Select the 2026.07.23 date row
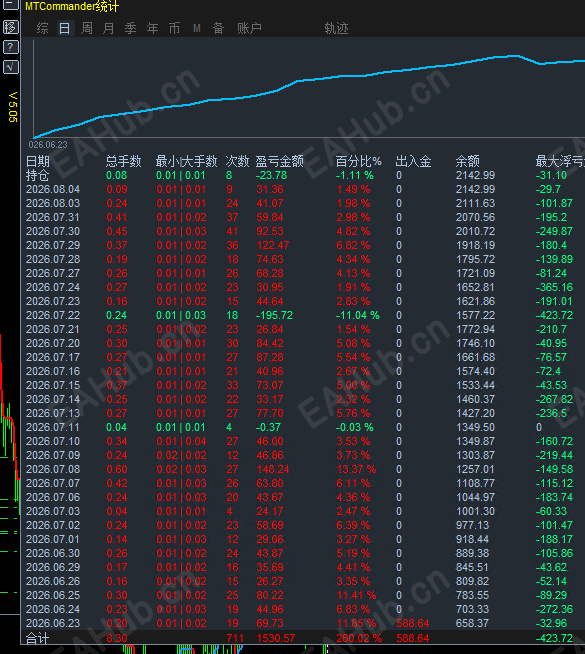The image size is (585, 654). (304, 301)
